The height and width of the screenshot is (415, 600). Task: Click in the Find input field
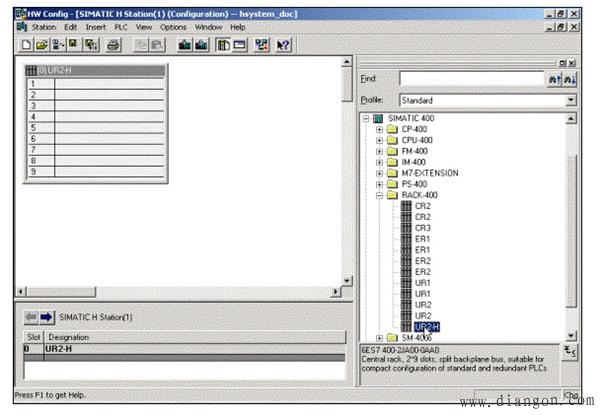point(472,79)
